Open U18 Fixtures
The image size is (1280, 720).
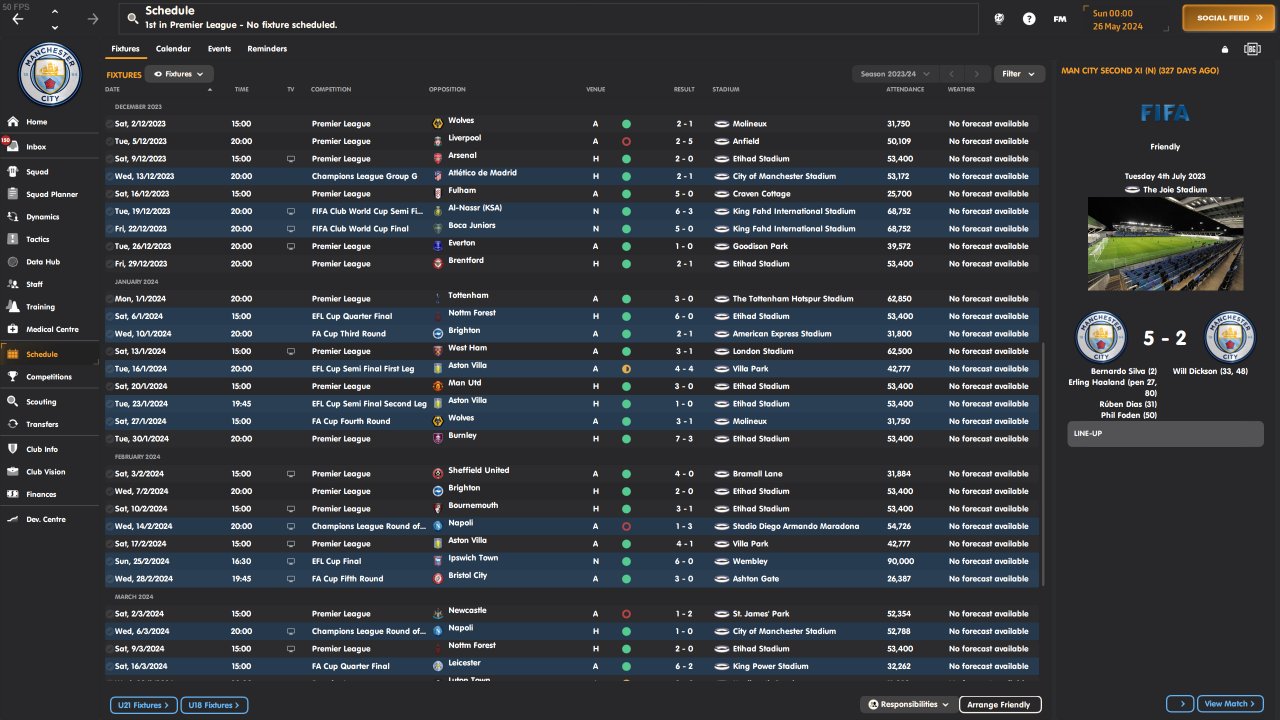pyautogui.click(x=214, y=705)
